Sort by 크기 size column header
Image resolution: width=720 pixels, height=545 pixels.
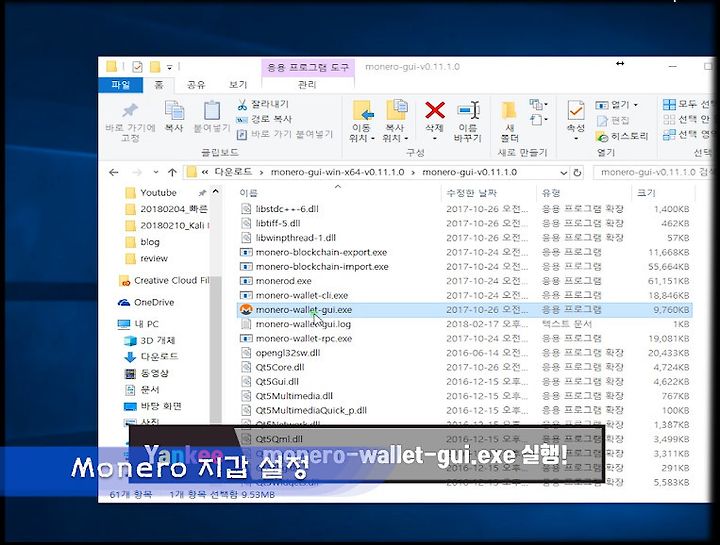(x=646, y=193)
